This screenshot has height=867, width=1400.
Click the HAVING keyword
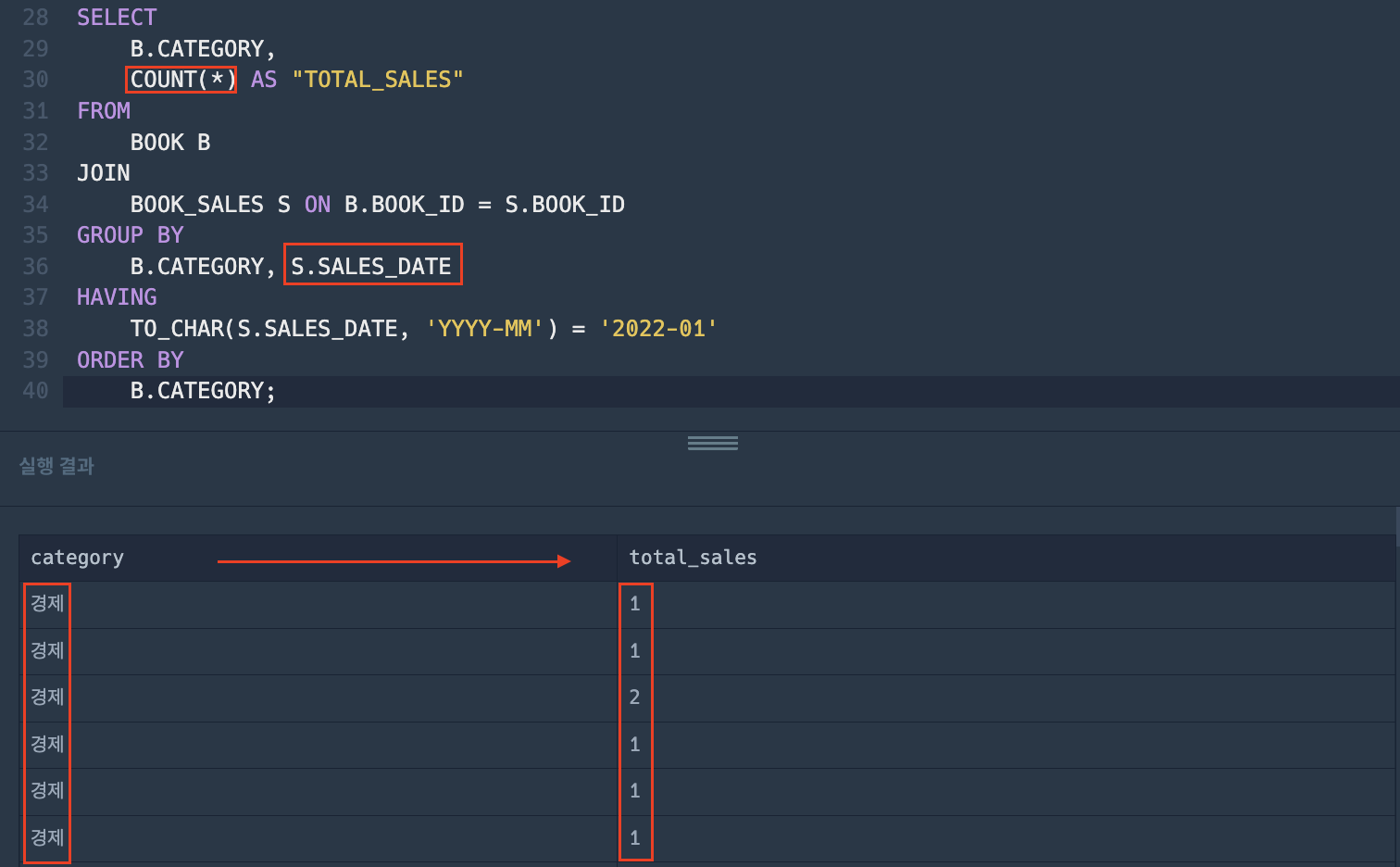point(117,297)
